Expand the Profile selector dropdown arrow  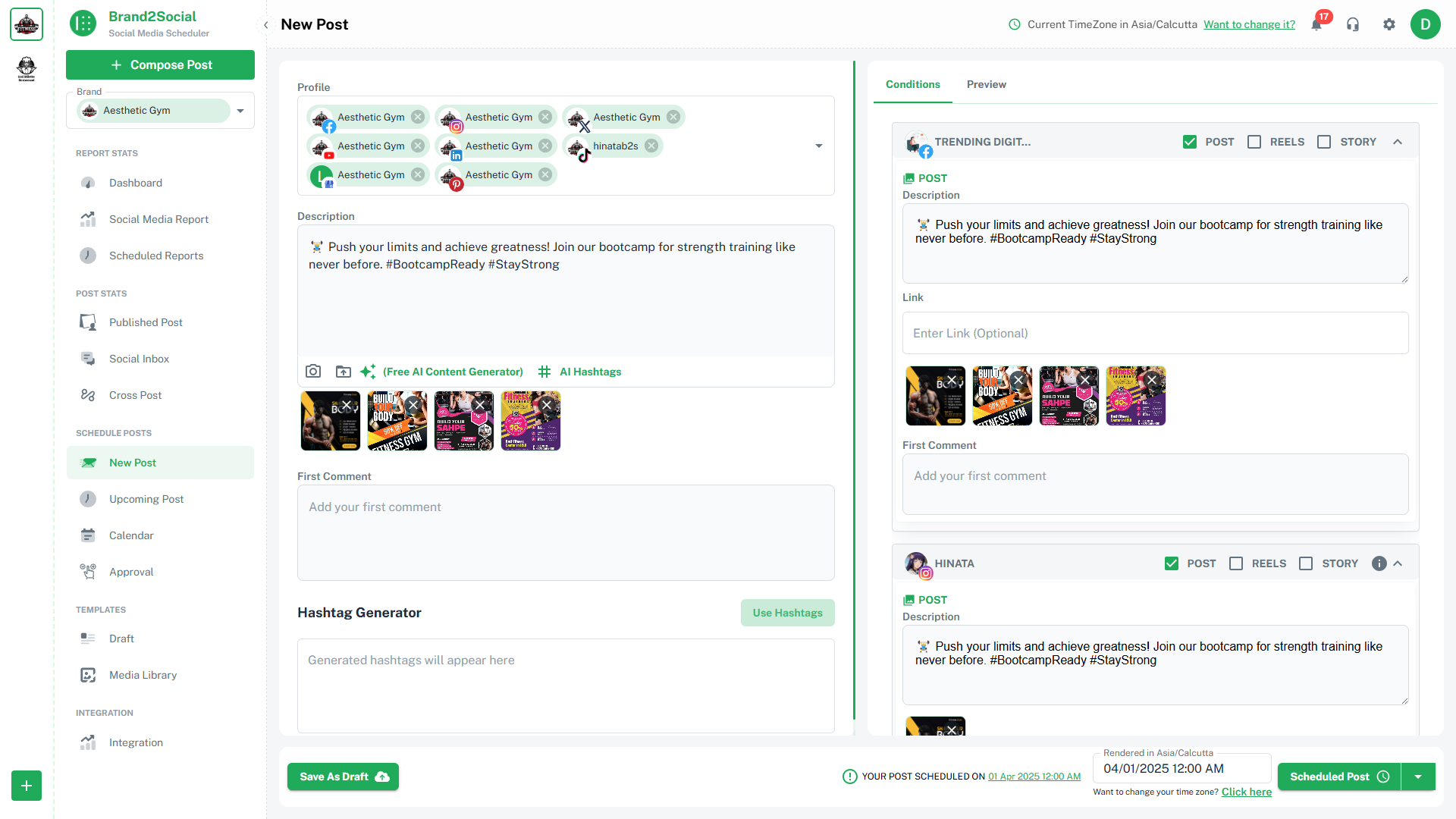819,146
